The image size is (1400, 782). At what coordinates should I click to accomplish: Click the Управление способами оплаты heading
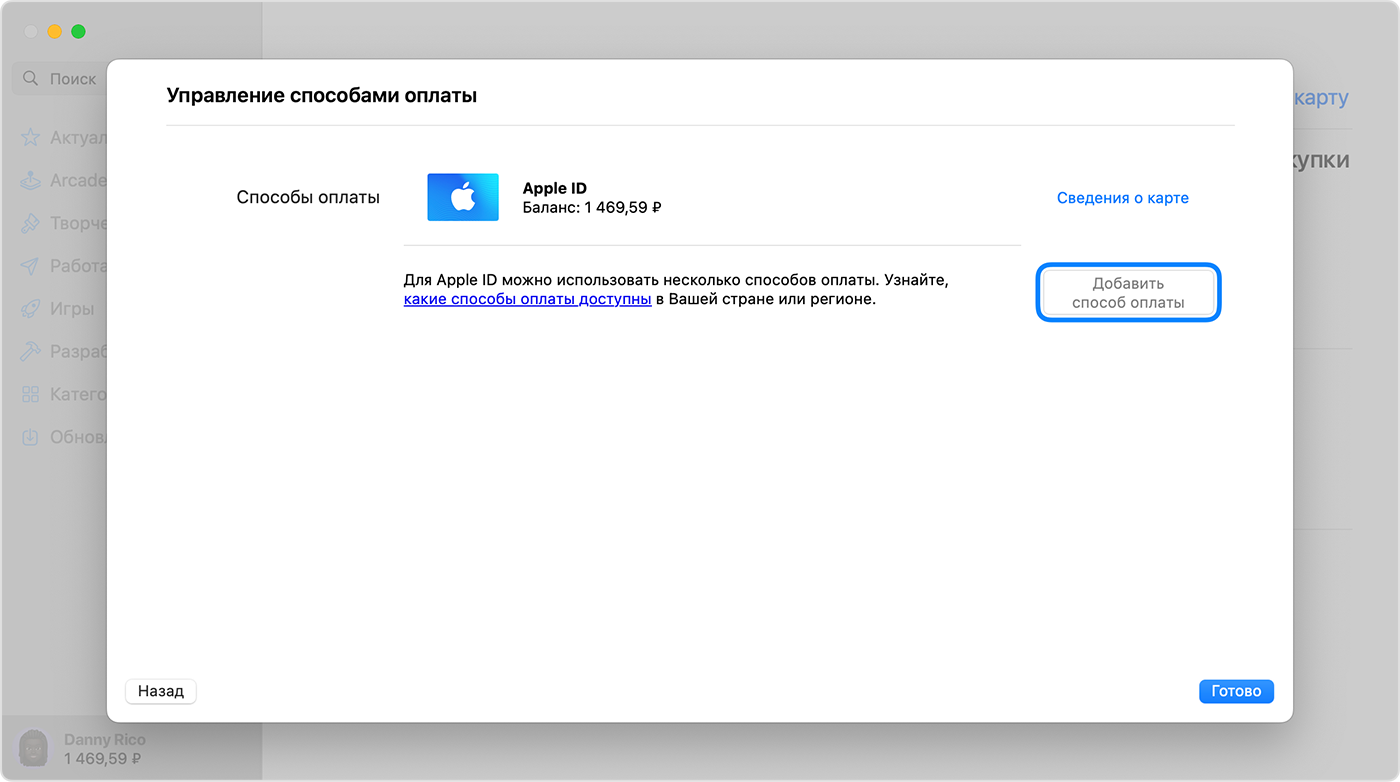[x=321, y=96]
